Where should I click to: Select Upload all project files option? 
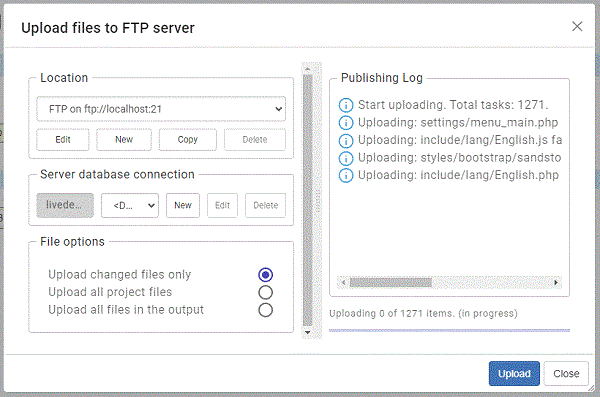(x=265, y=292)
